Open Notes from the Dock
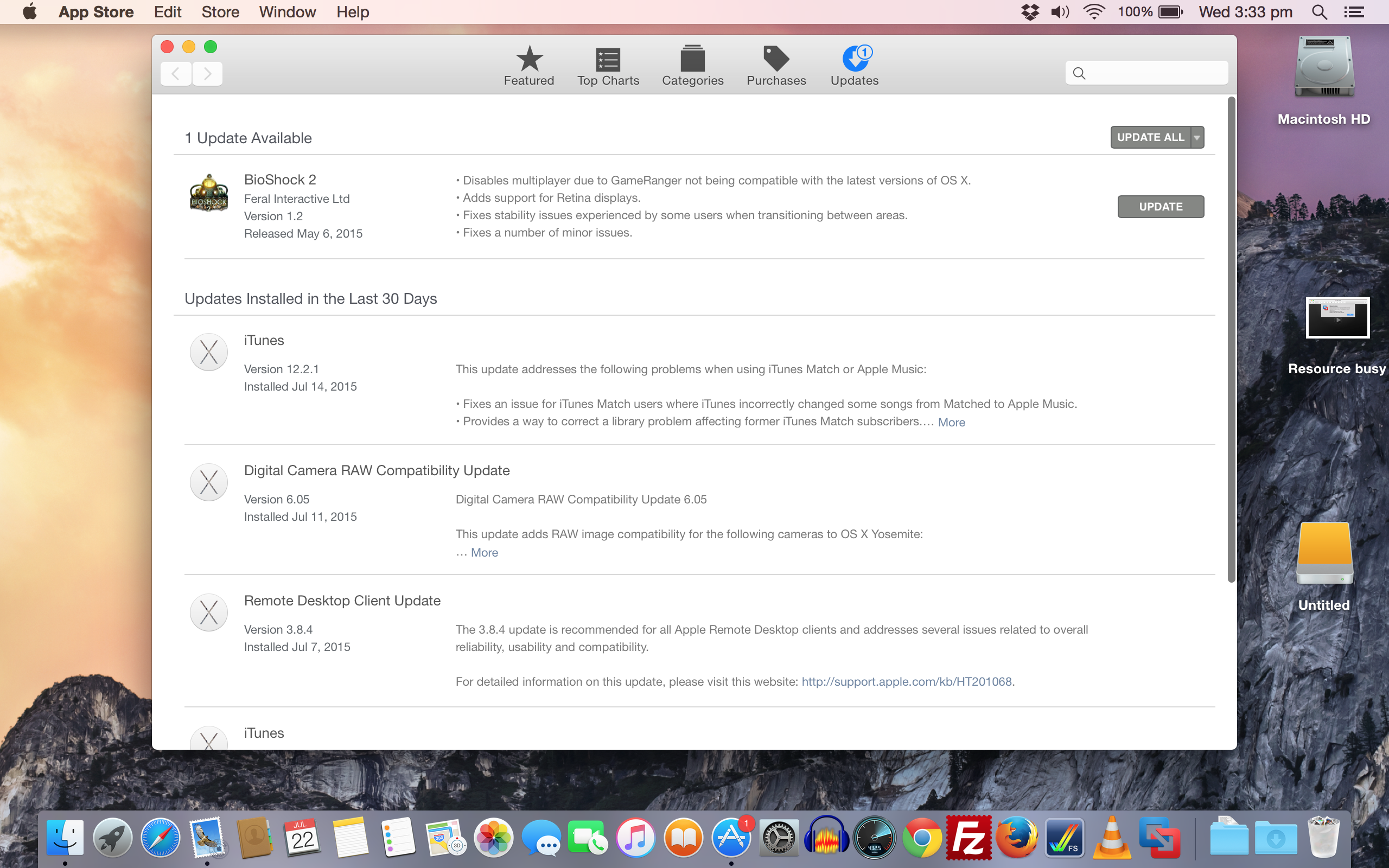Screen dimensions: 1389x868 point(350,837)
